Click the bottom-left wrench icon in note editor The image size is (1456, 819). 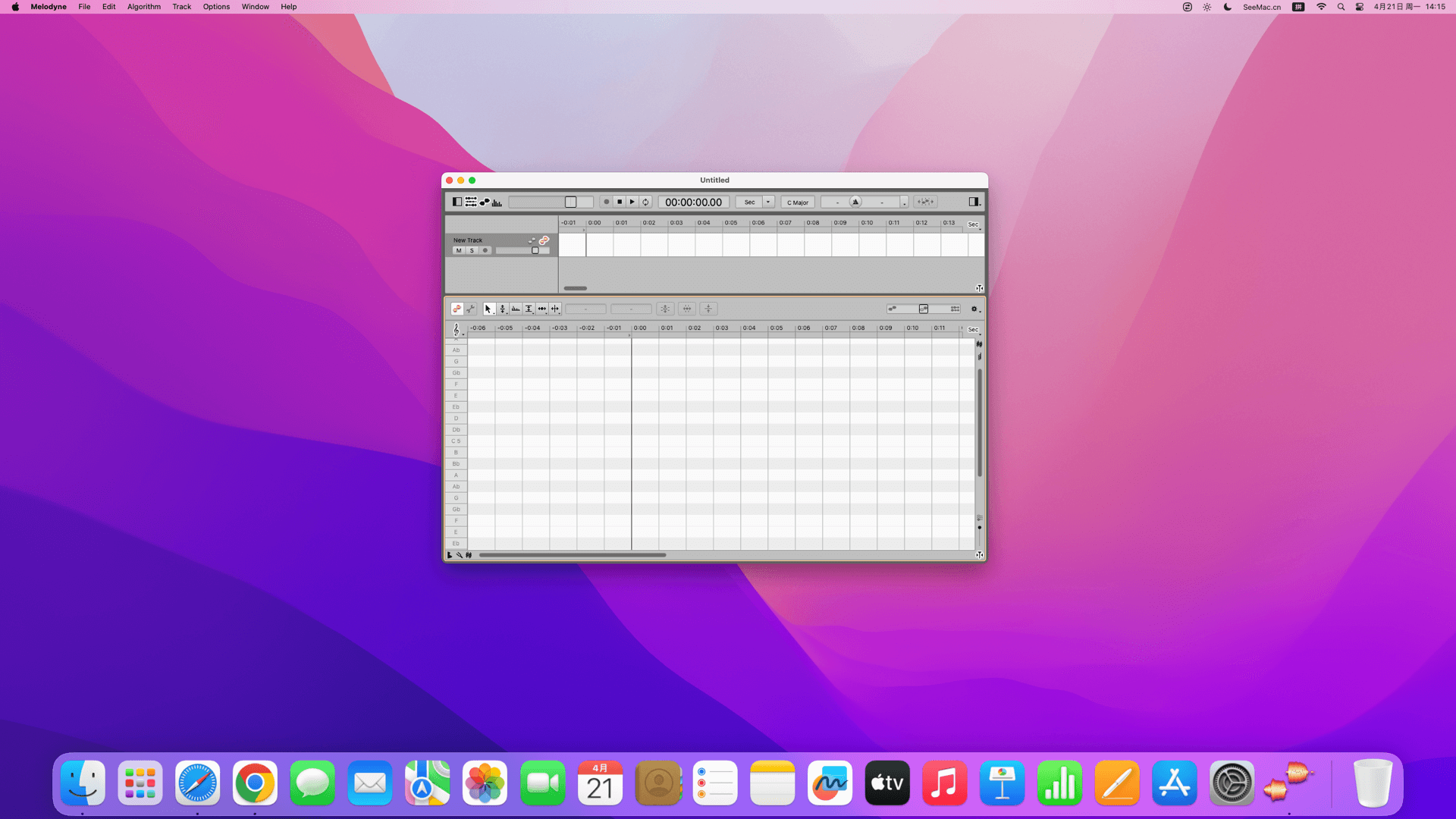459,555
